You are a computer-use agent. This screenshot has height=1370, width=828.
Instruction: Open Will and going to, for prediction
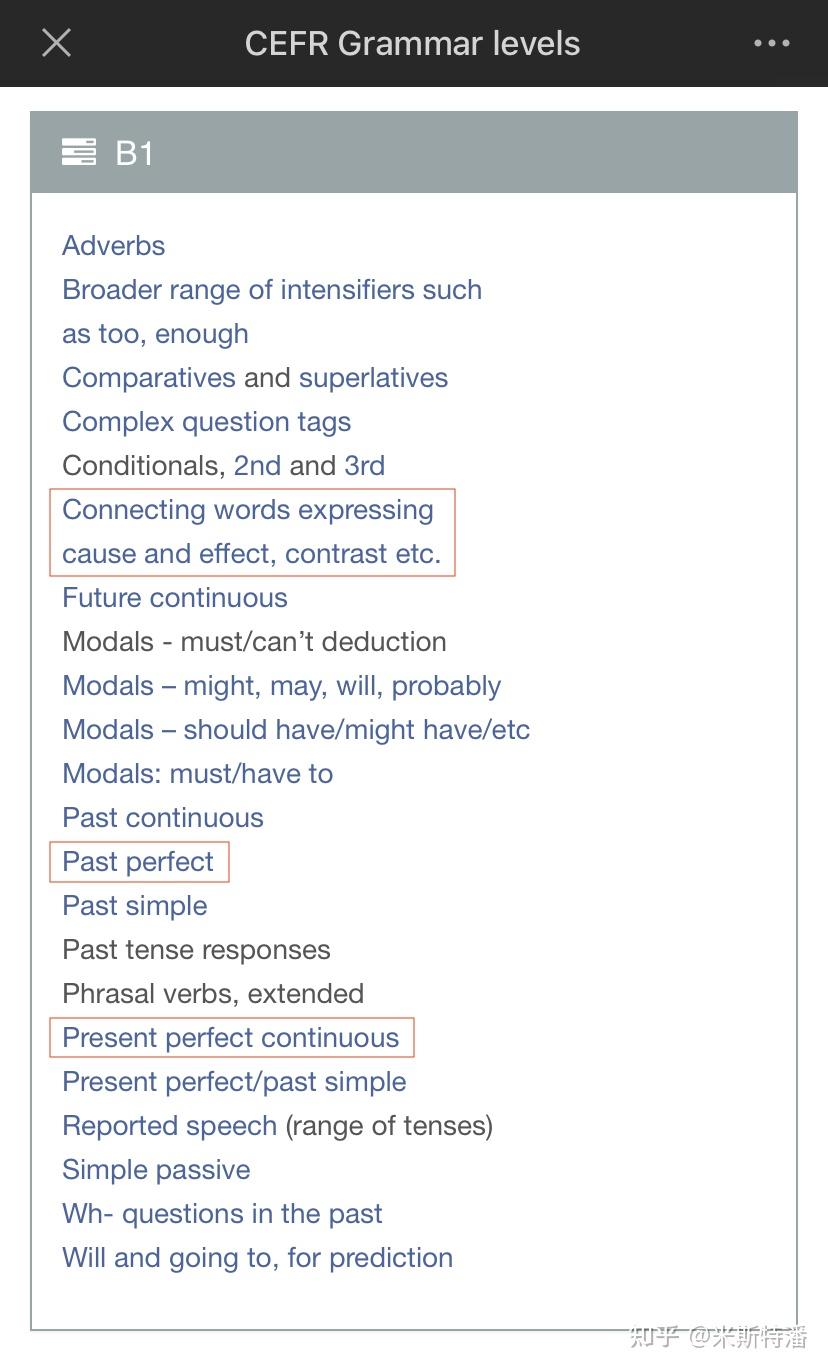[x=257, y=1258]
